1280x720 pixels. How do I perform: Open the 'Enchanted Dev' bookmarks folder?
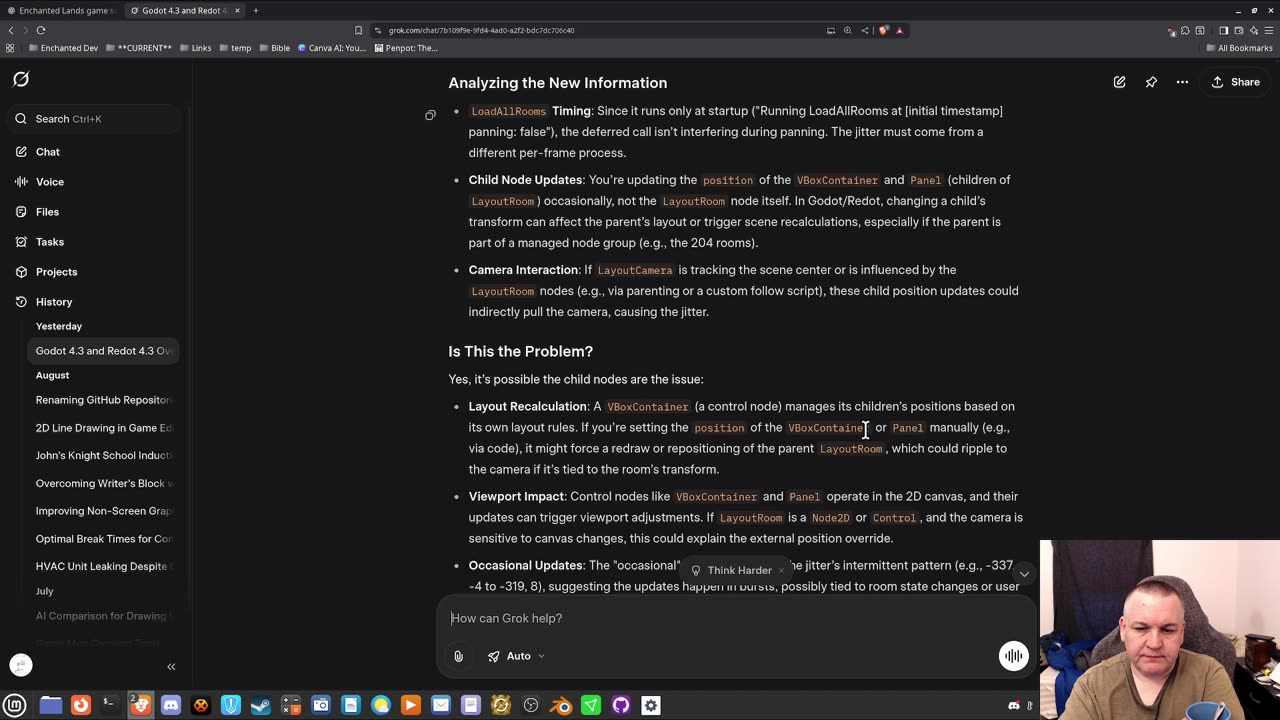point(63,48)
